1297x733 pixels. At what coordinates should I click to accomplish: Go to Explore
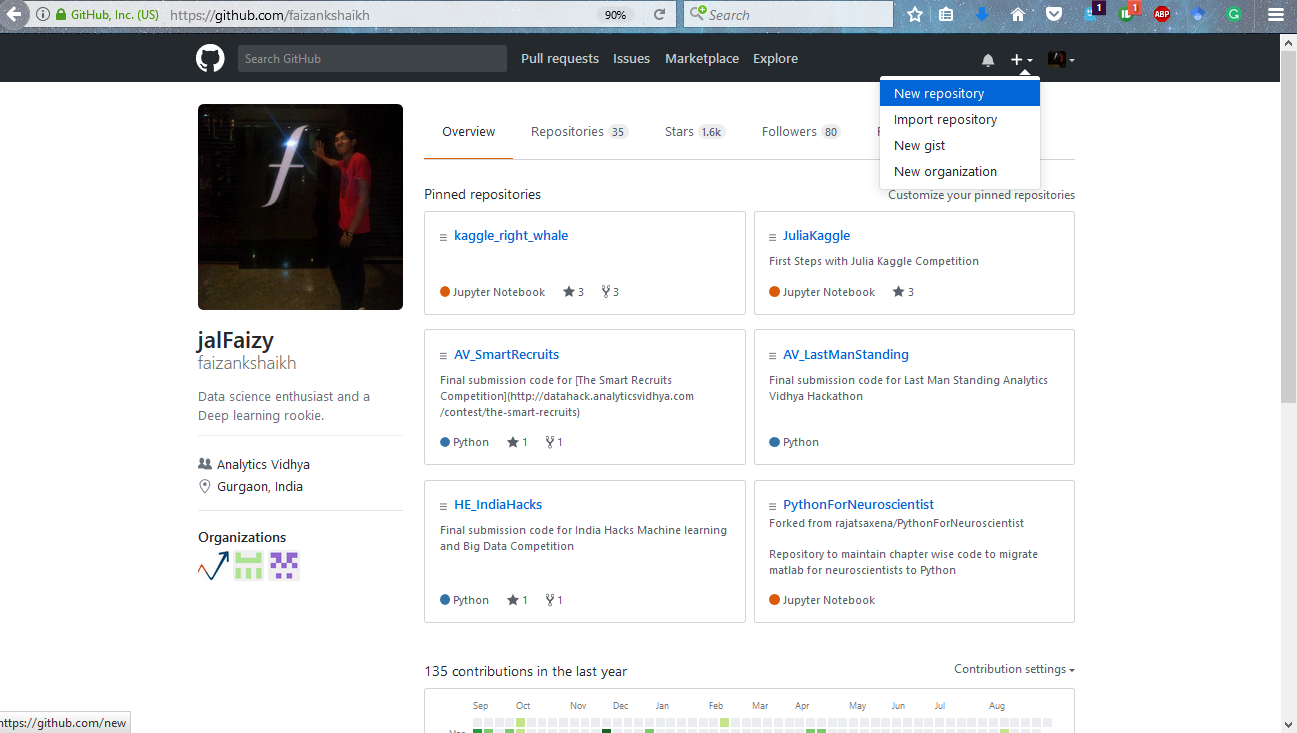tap(775, 59)
